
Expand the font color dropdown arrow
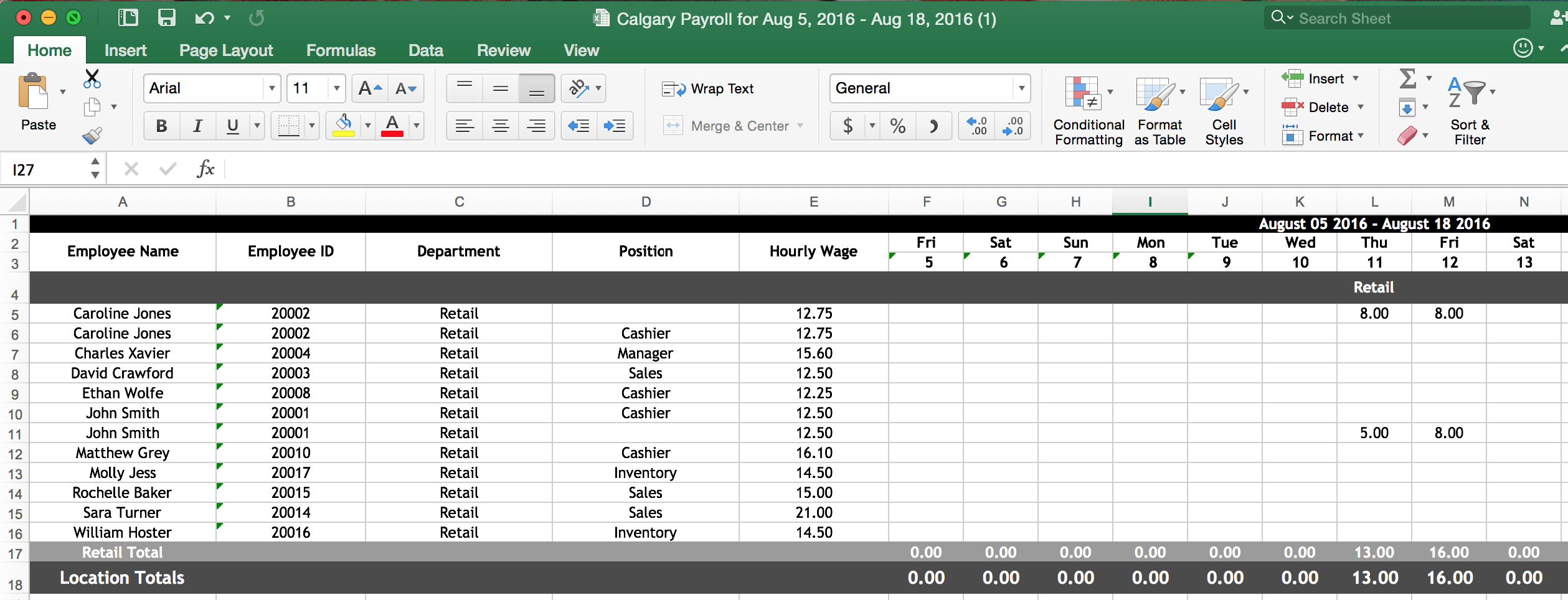click(417, 126)
